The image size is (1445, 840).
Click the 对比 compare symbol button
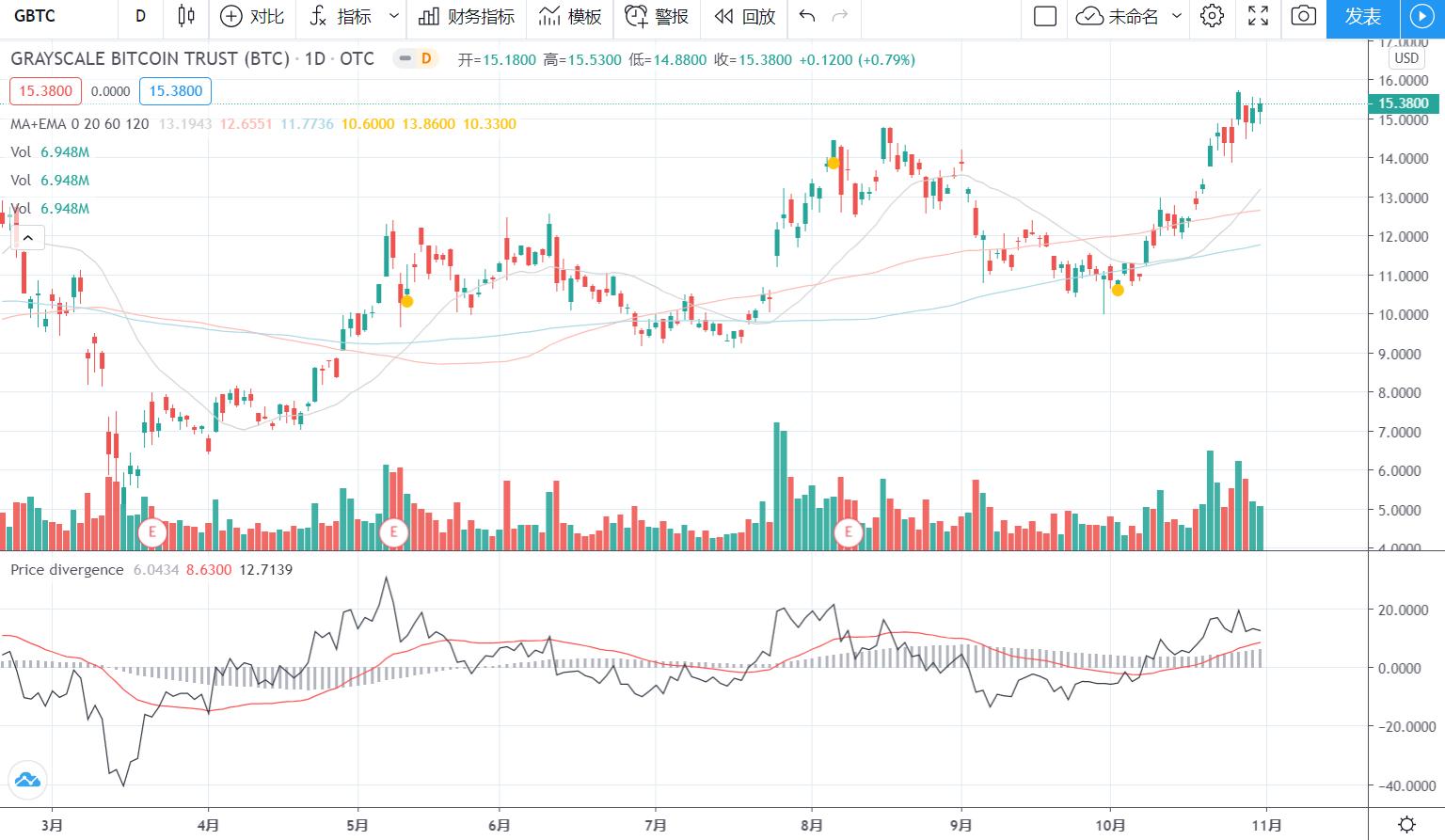(251, 16)
